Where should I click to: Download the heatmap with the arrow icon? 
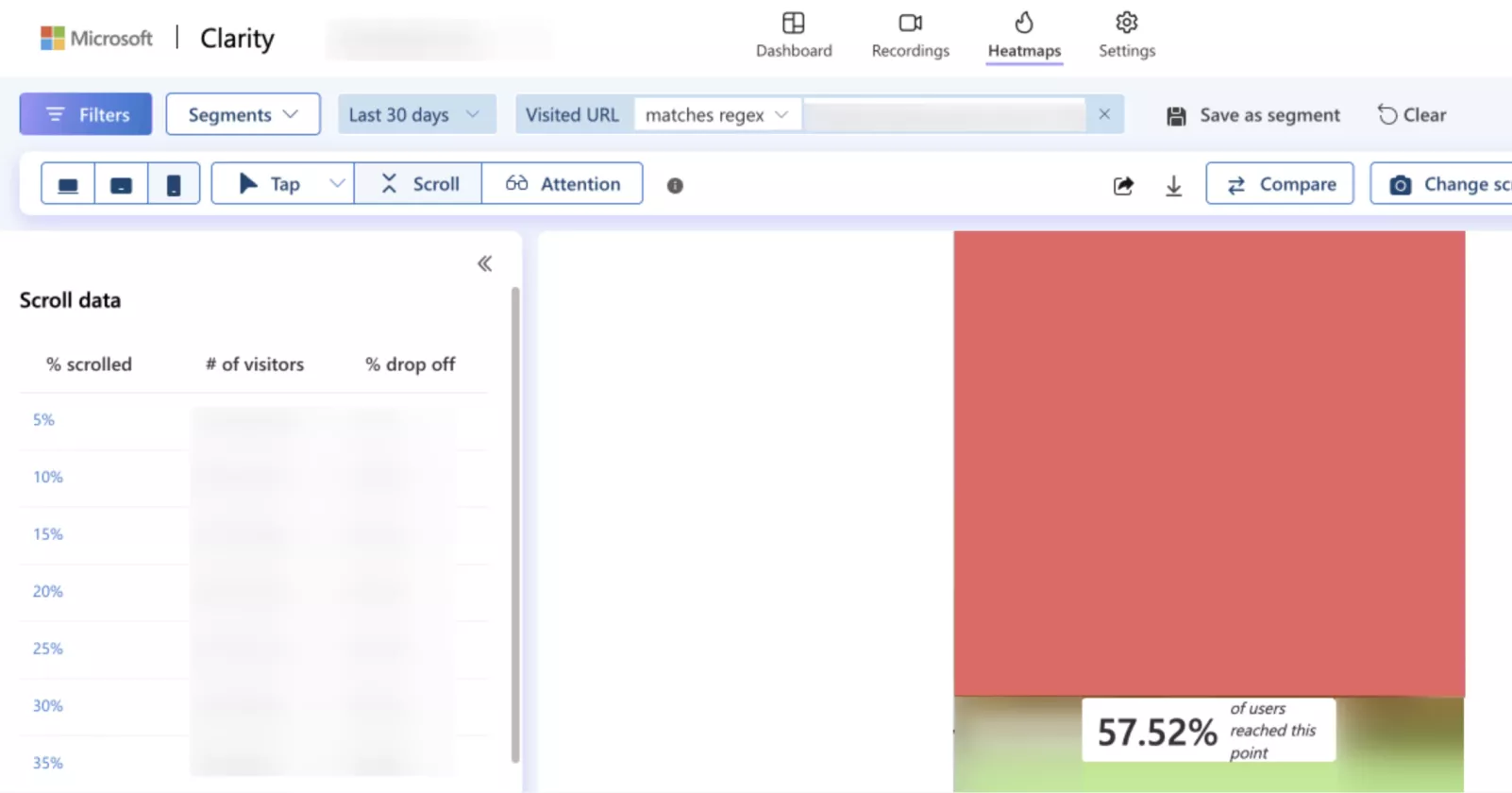point(1173,185)
